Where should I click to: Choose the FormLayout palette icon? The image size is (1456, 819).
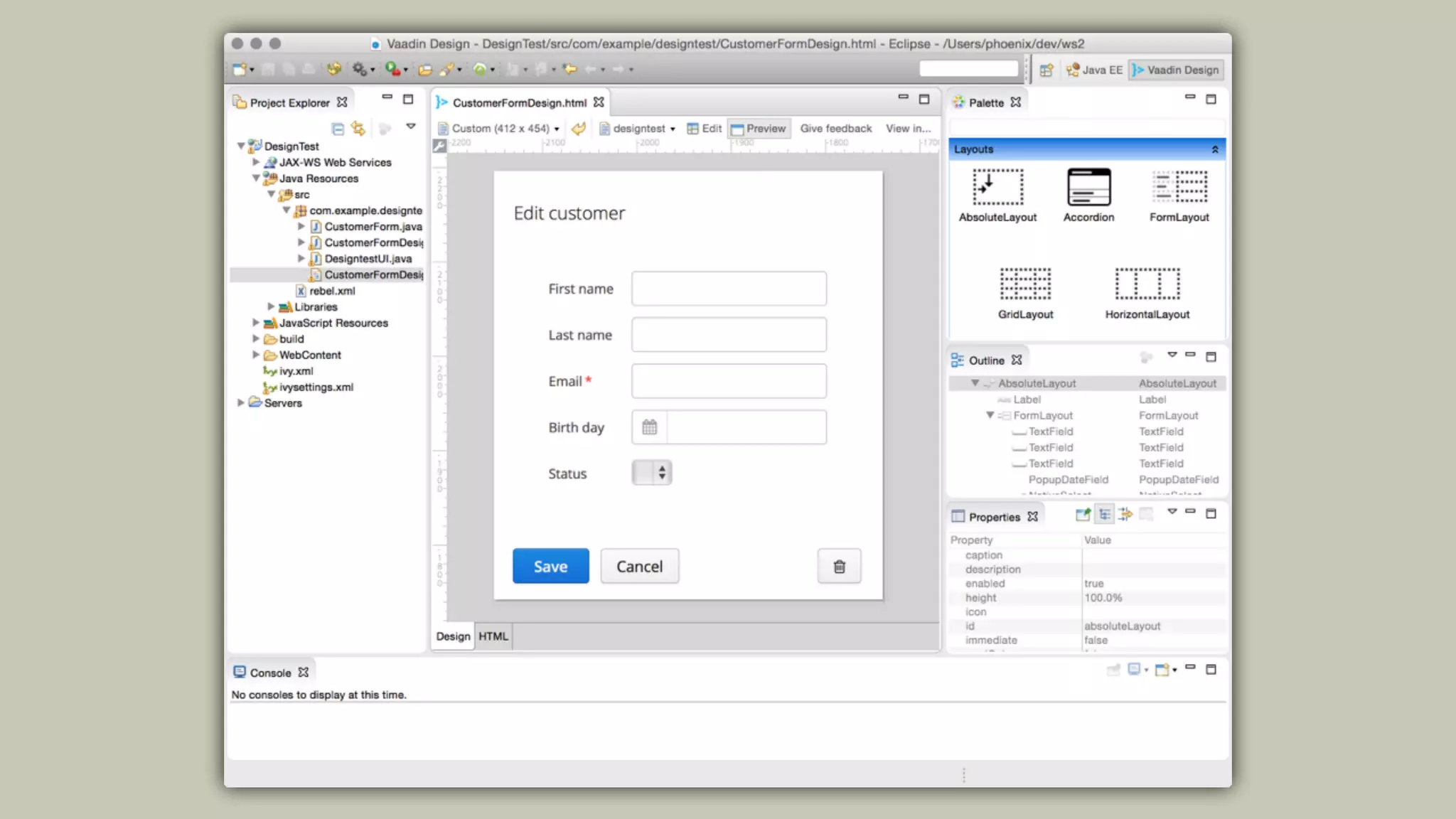1179,188
